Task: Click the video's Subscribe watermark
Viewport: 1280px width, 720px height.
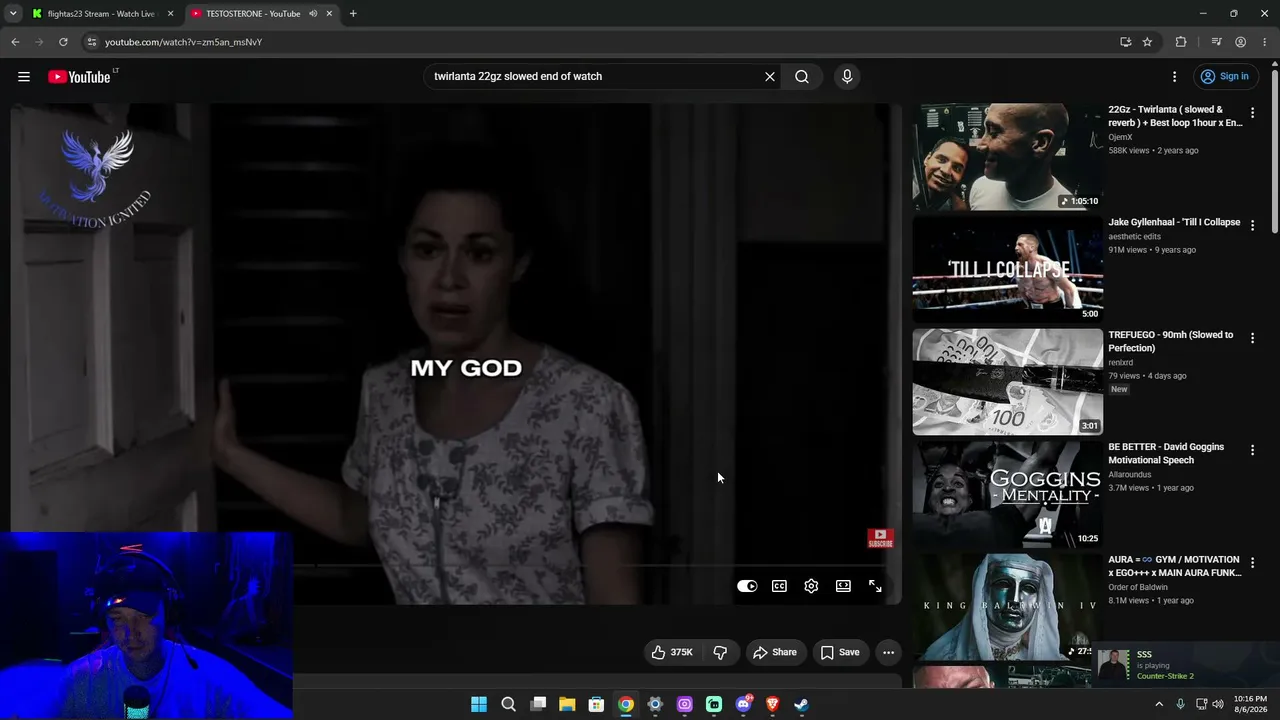Action: click(880, 539)
